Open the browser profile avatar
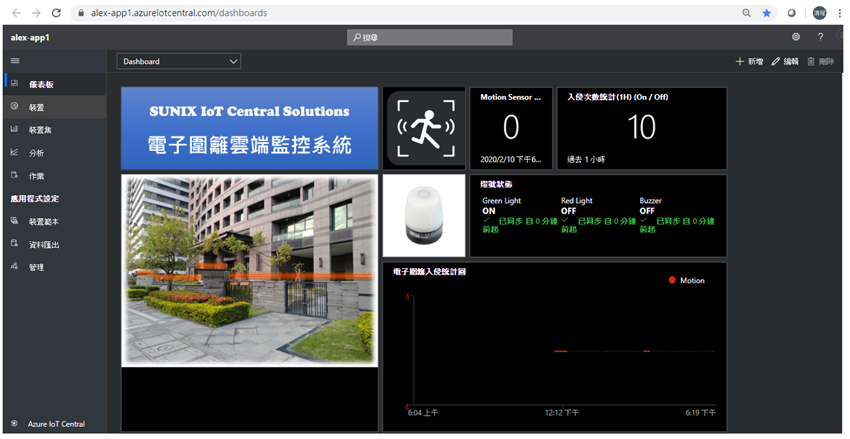 (x=820, y=13)
